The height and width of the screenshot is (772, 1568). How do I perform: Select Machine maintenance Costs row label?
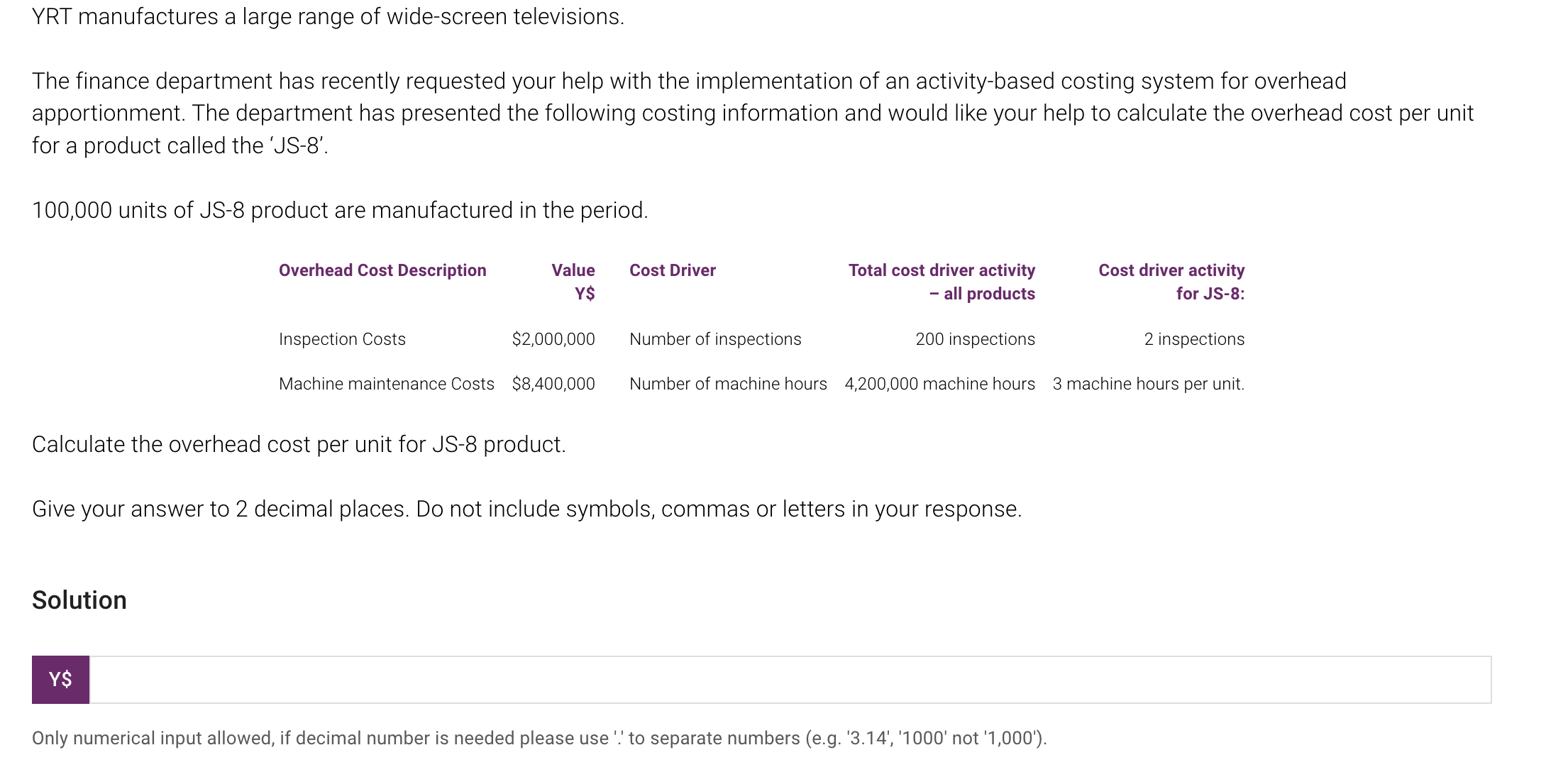(x=387, y=384)
